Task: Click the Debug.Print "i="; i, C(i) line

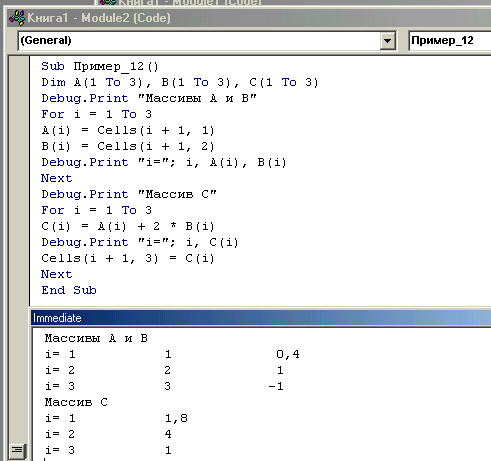Action: (140, 243)
